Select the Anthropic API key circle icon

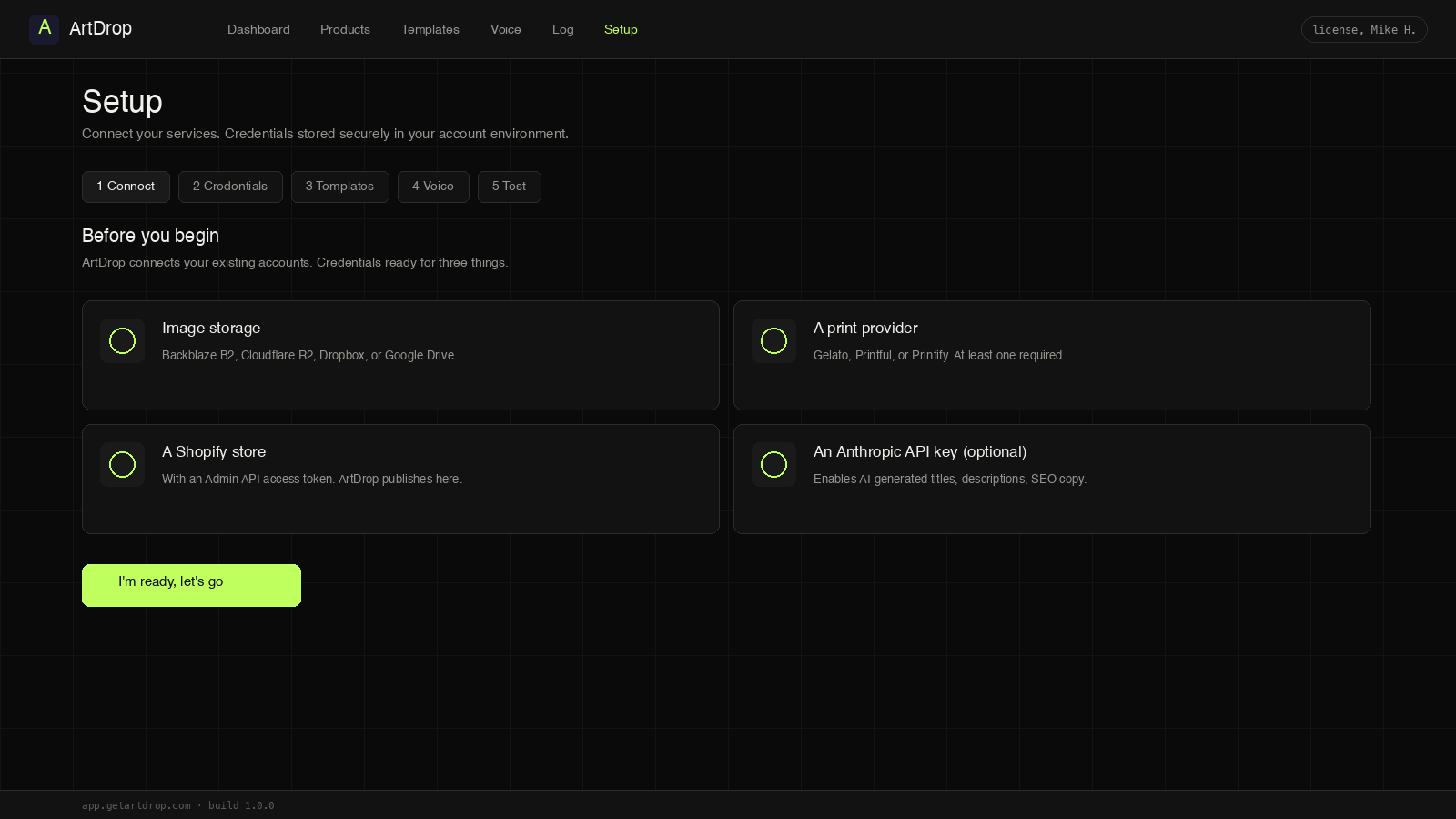pyautogui.click(x=773, y=464)
